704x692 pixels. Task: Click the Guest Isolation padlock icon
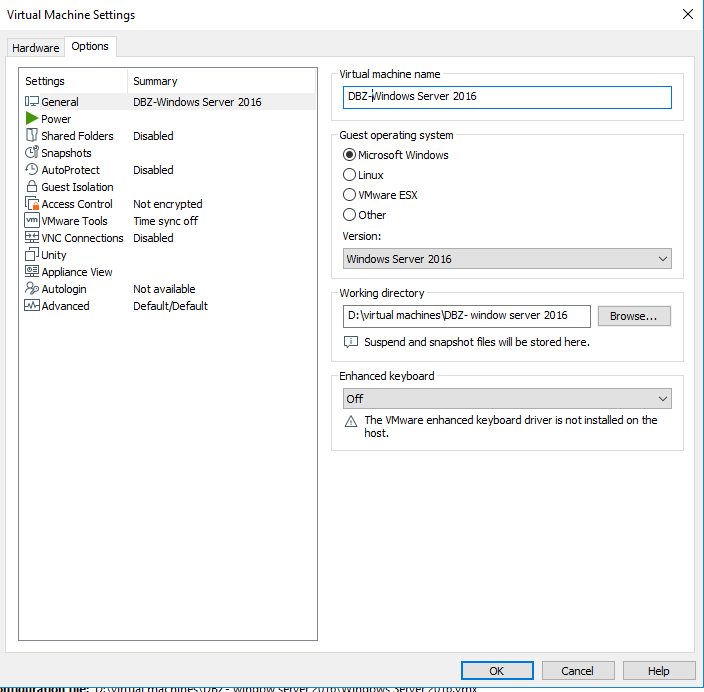31,186
